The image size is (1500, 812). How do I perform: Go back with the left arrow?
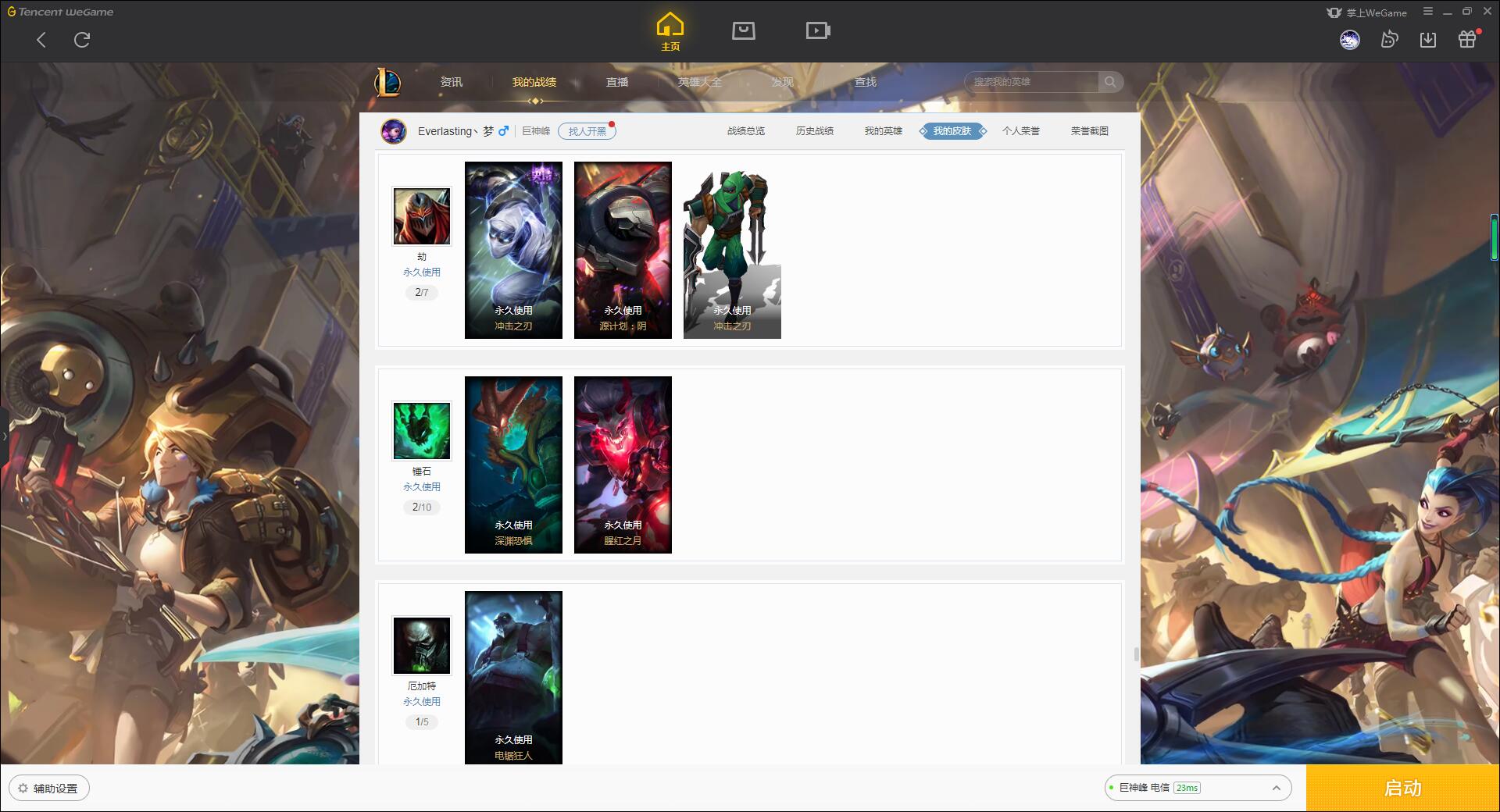pos(41,40)
